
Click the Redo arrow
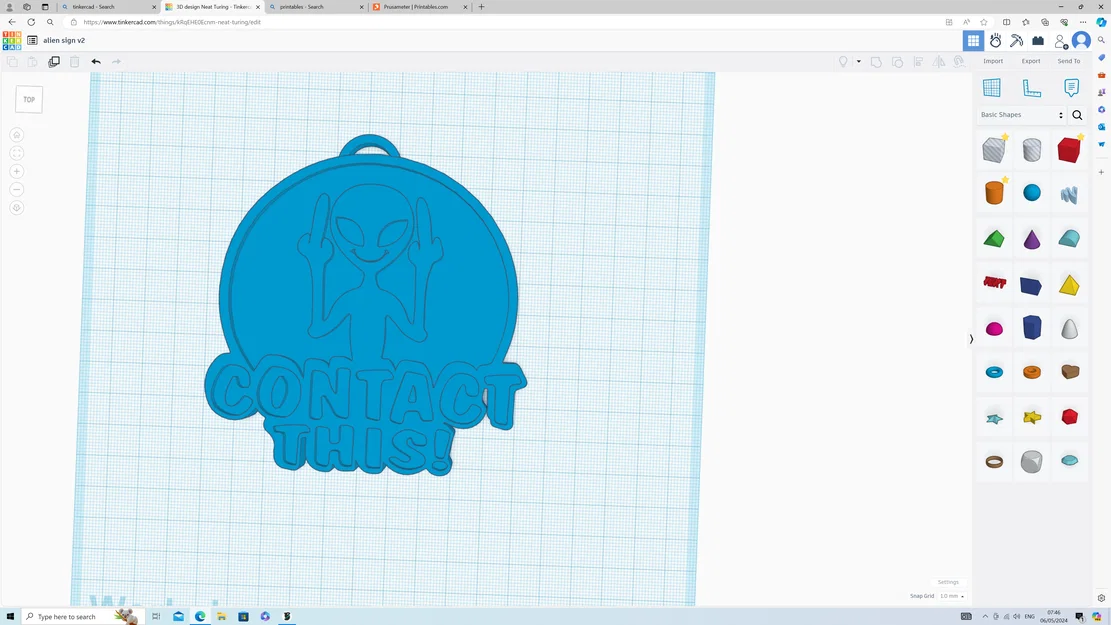pos(116,62)
